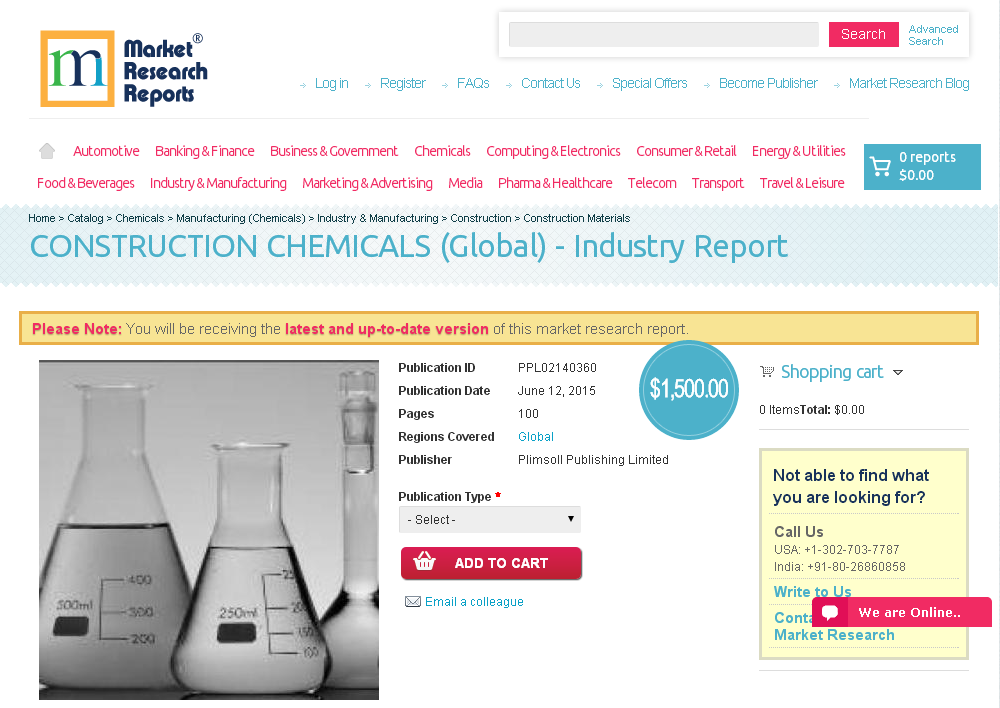Follow the Global regions covered link

pos(535,436)
